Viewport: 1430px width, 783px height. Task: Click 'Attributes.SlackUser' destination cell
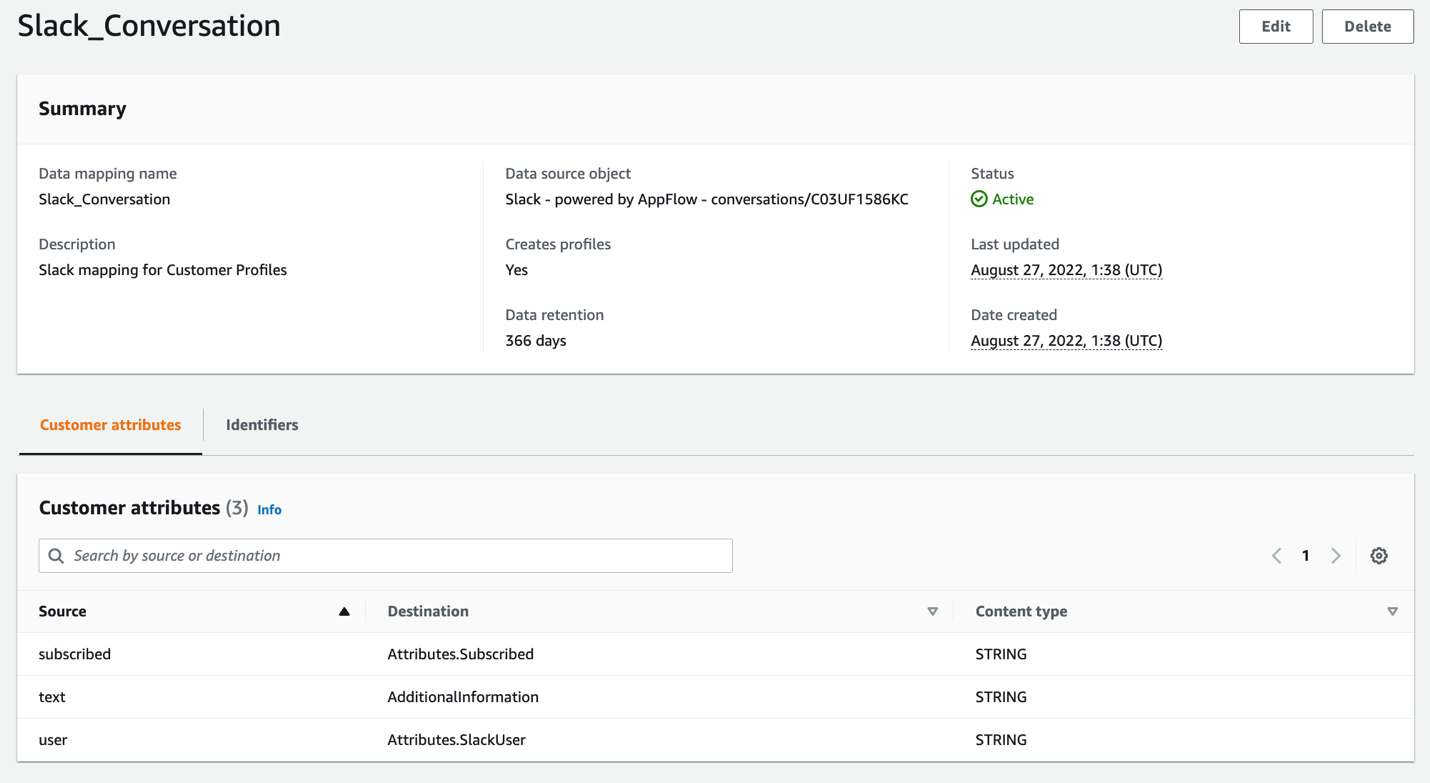tap(456, 740)
